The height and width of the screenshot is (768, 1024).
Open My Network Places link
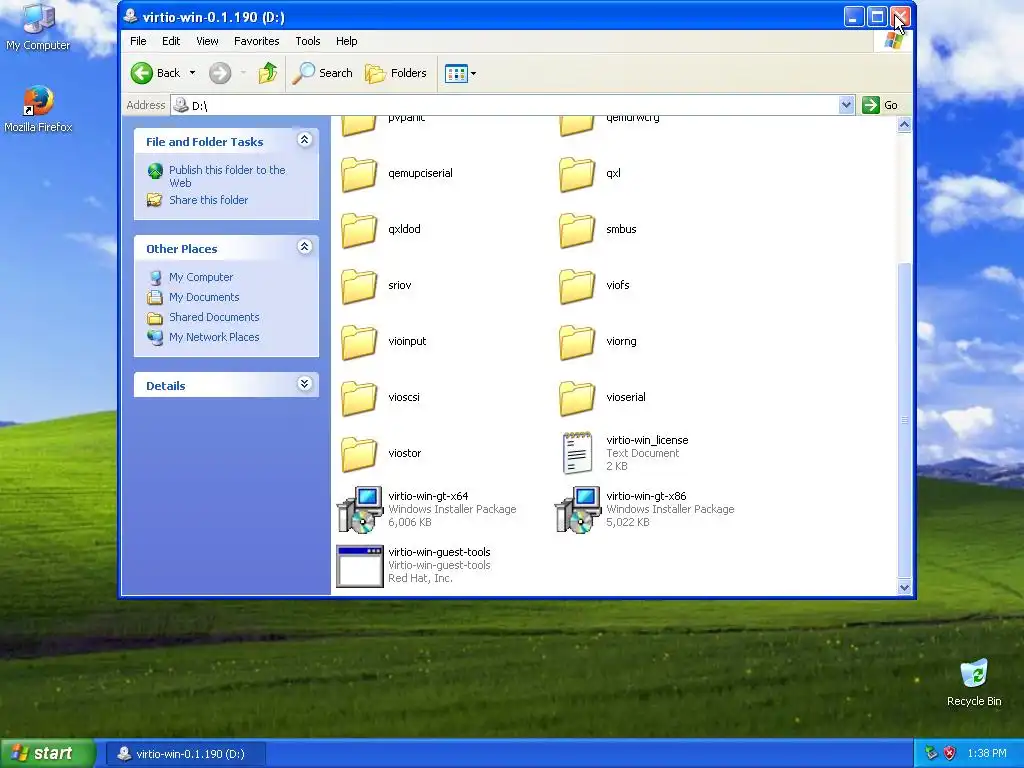pos(214,337)
